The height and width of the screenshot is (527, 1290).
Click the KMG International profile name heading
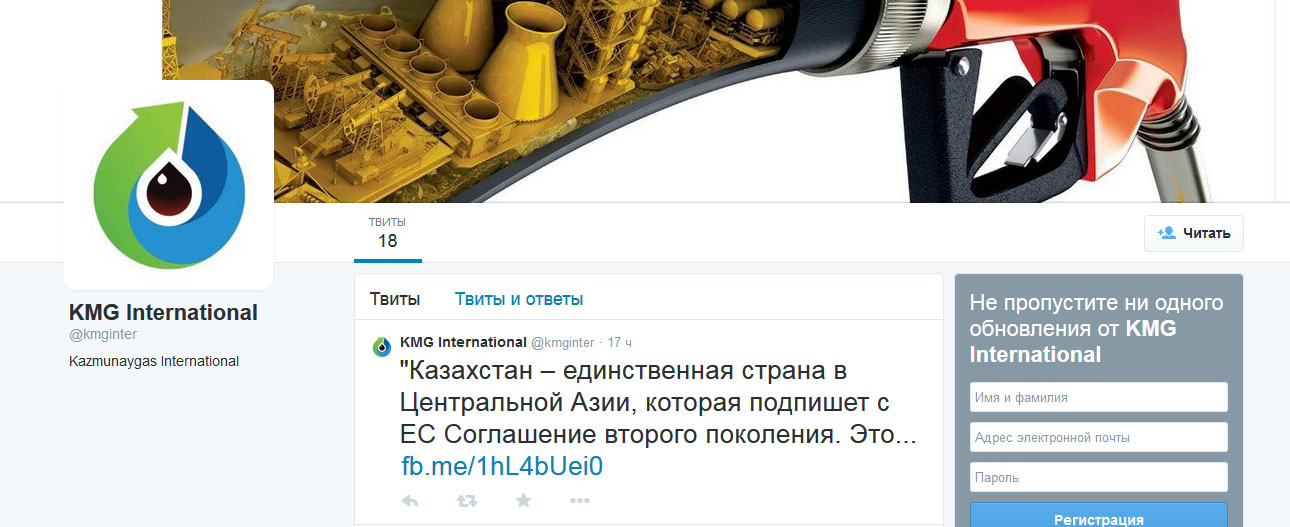coord(163,312)
